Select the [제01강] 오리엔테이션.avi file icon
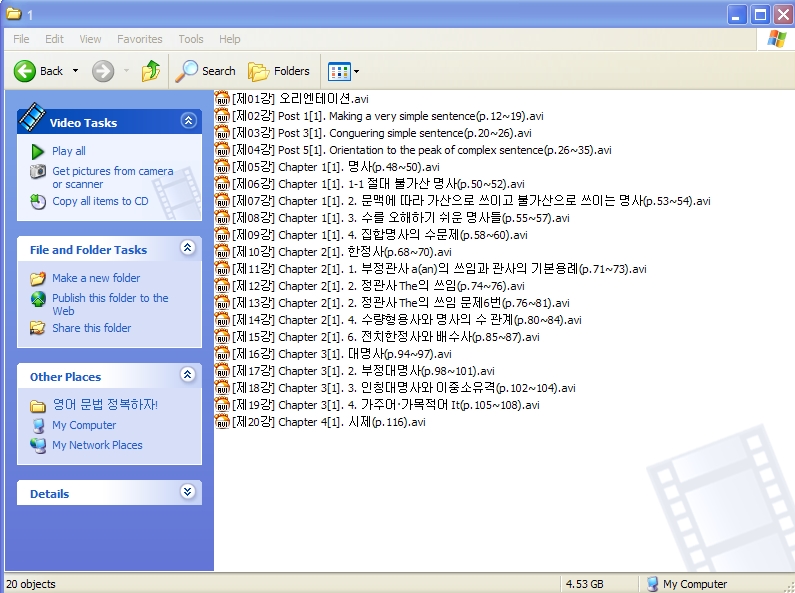The width and height of the screenshot is (795, 593). pos(222,98)
